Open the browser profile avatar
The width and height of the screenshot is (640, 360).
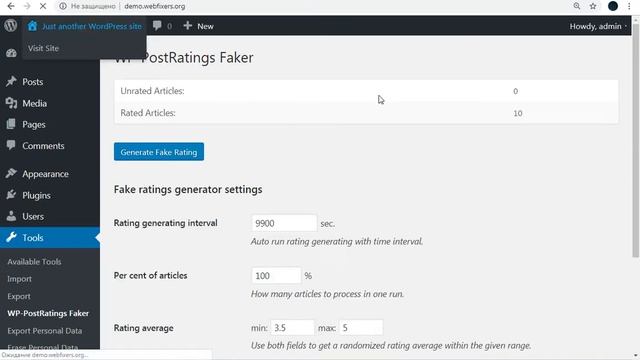[613, 6]
